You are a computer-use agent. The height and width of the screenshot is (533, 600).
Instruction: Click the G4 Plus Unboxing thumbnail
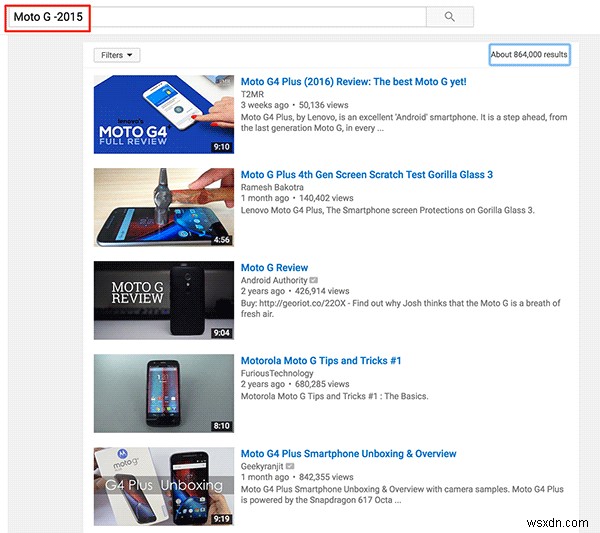164,486
